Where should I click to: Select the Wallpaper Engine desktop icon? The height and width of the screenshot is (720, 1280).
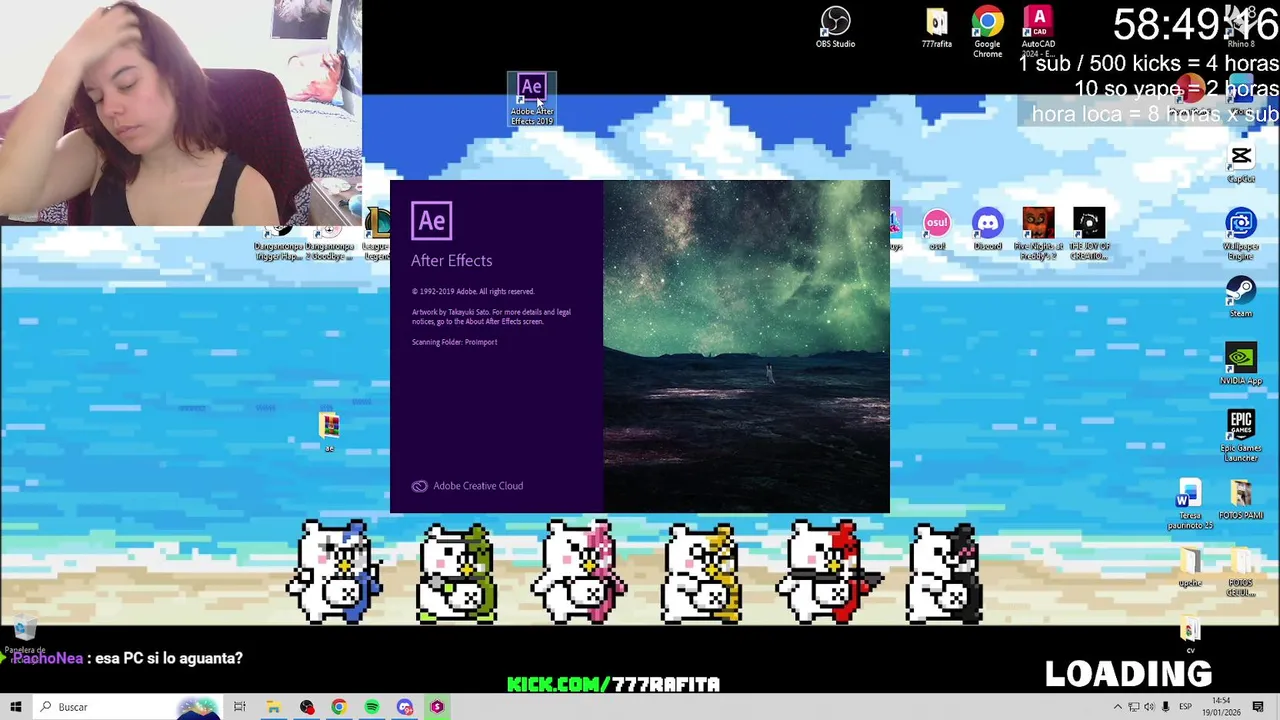click(1241, 235)
